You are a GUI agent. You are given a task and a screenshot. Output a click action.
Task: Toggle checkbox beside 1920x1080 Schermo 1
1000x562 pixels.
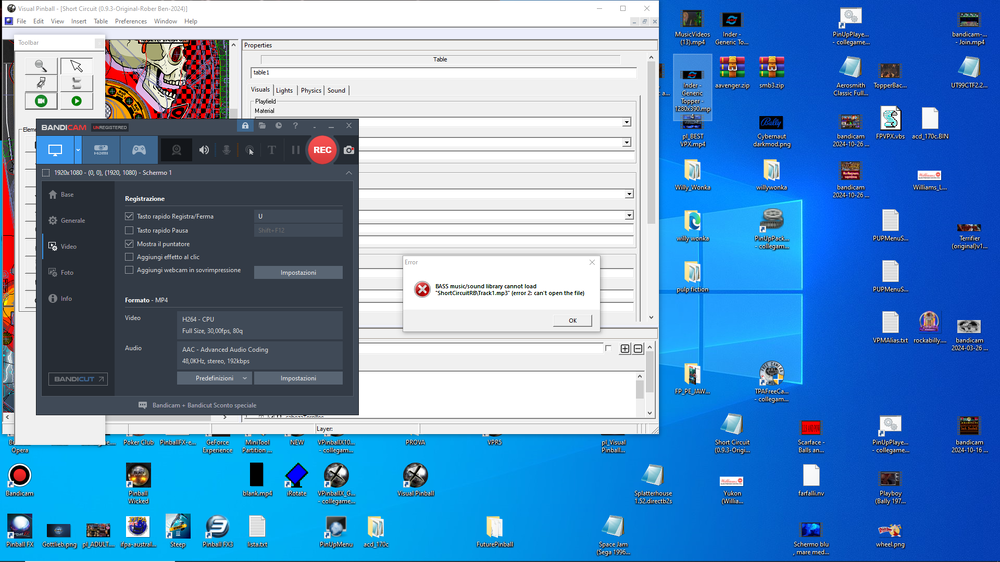click(x=46, y=173)
